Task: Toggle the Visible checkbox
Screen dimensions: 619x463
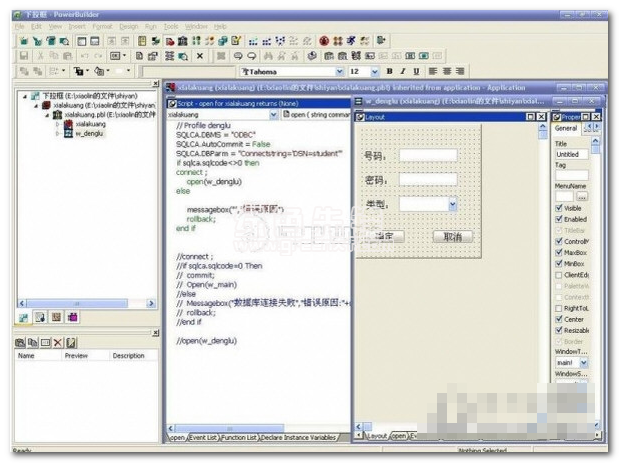Action: [x=559, y=208]
